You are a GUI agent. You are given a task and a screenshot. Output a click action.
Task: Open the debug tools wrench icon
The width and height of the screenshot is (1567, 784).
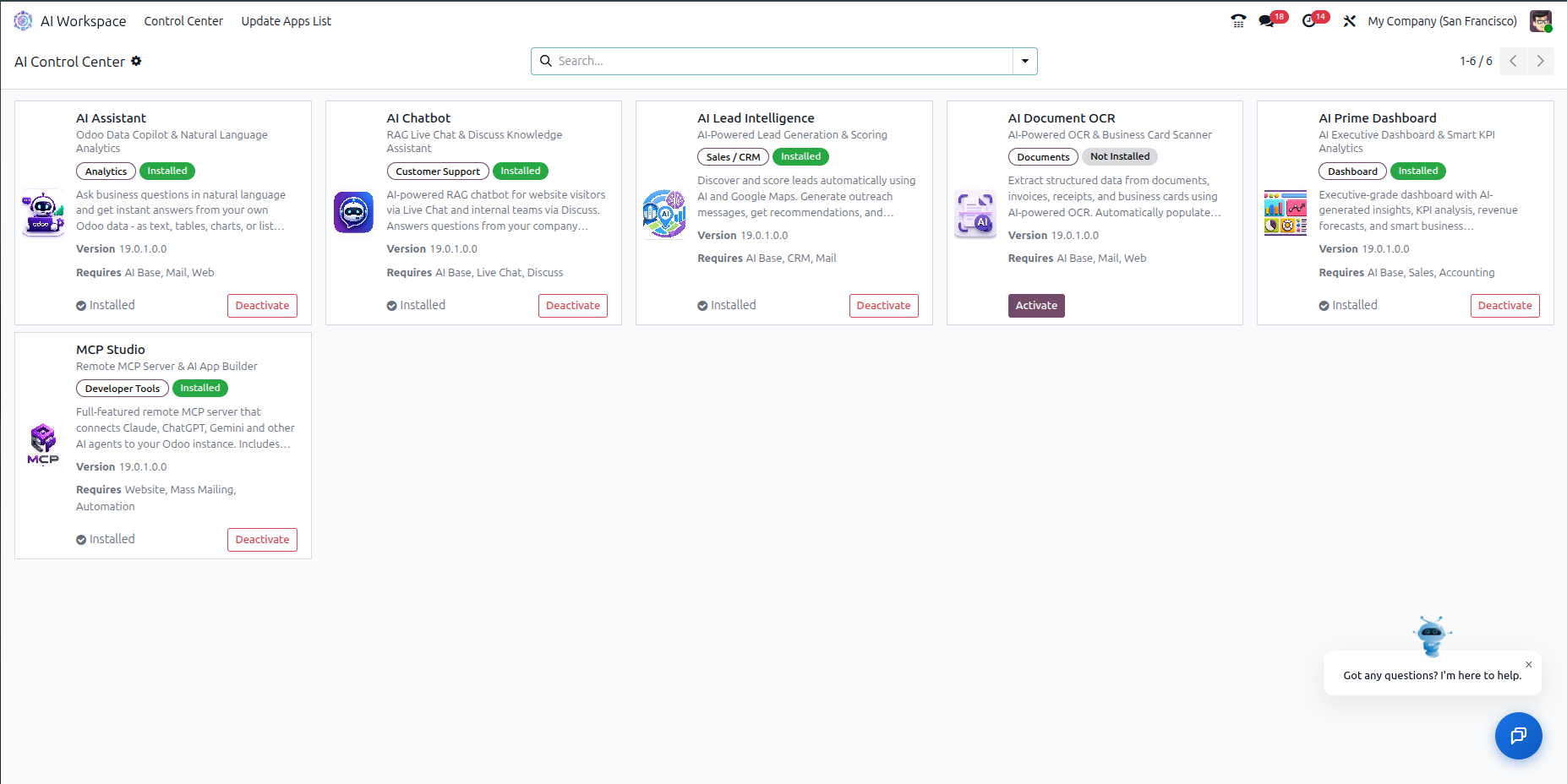[1350, 21]
